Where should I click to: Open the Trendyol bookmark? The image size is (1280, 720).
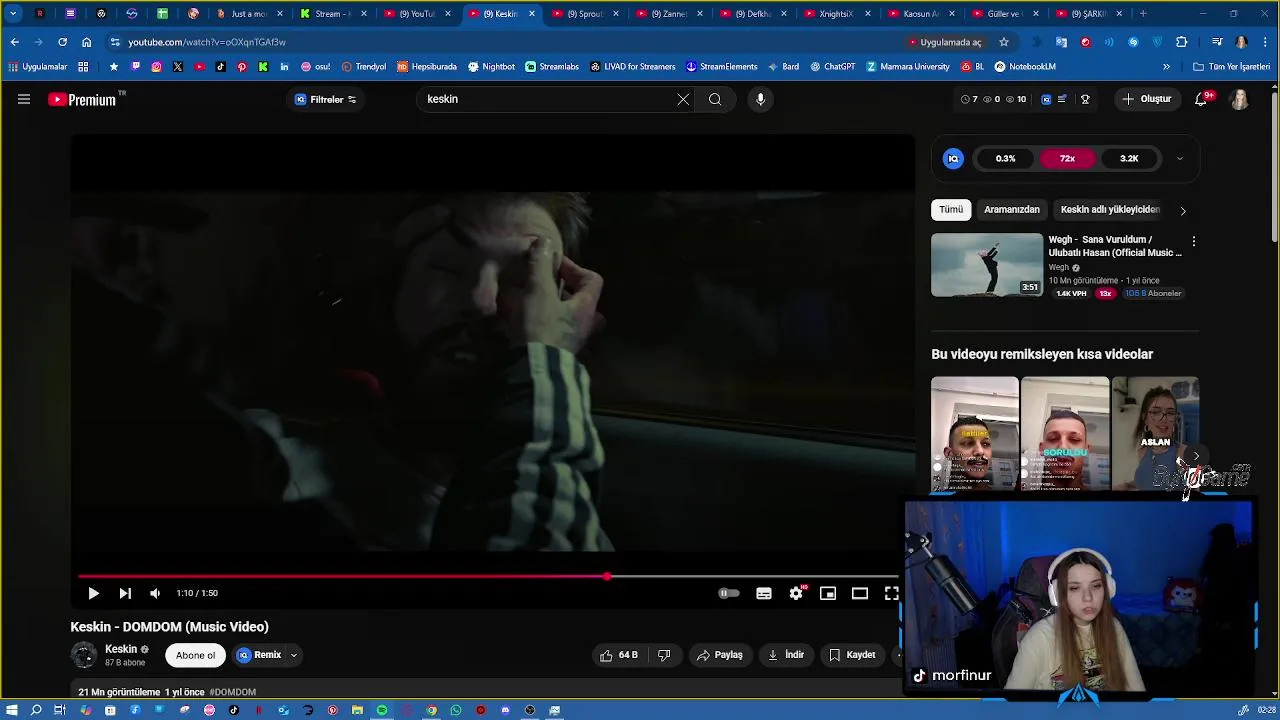point(364,67)
